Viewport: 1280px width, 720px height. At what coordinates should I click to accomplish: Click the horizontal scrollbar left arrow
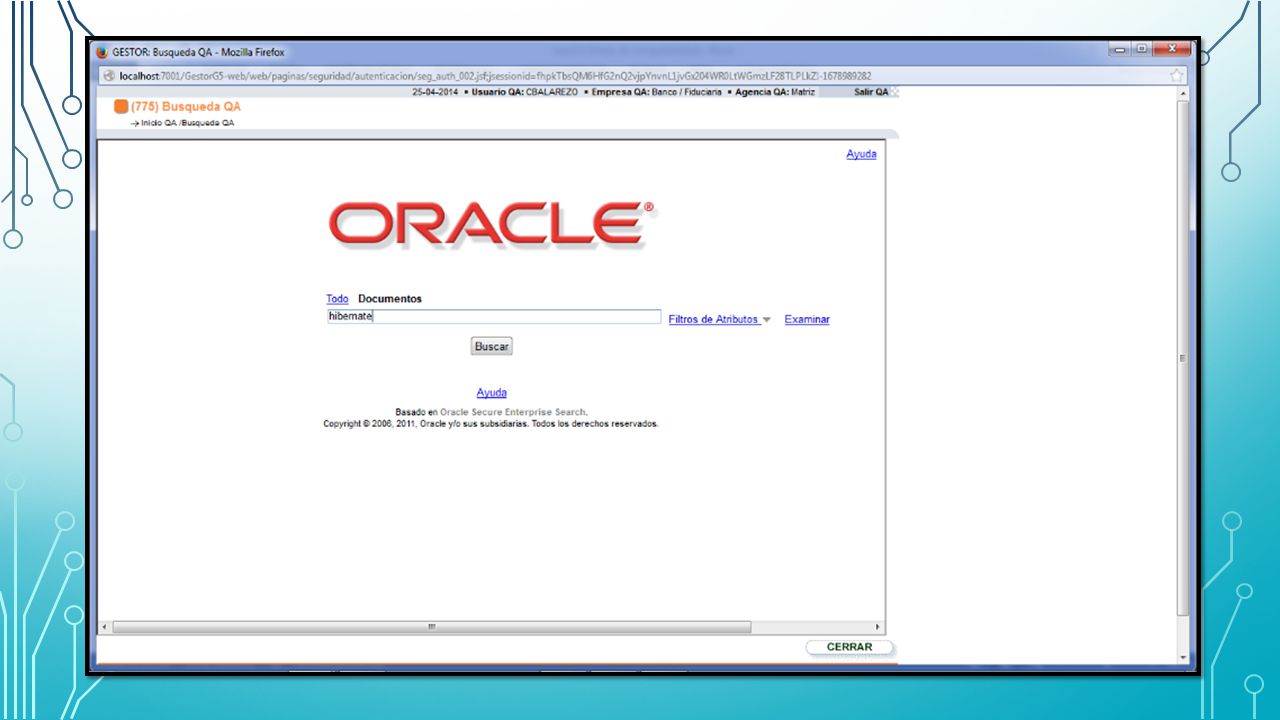[105, 627]
